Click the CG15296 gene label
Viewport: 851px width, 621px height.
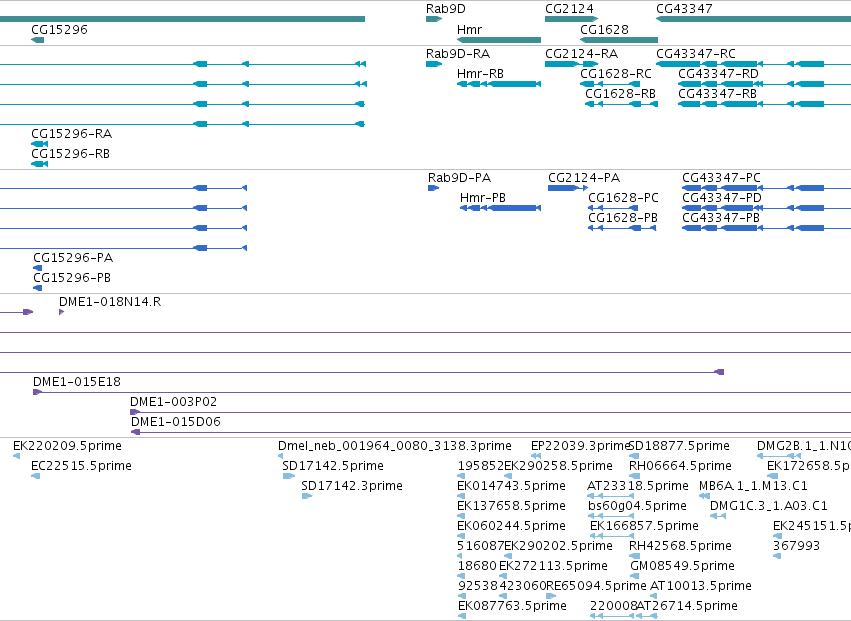59,29
